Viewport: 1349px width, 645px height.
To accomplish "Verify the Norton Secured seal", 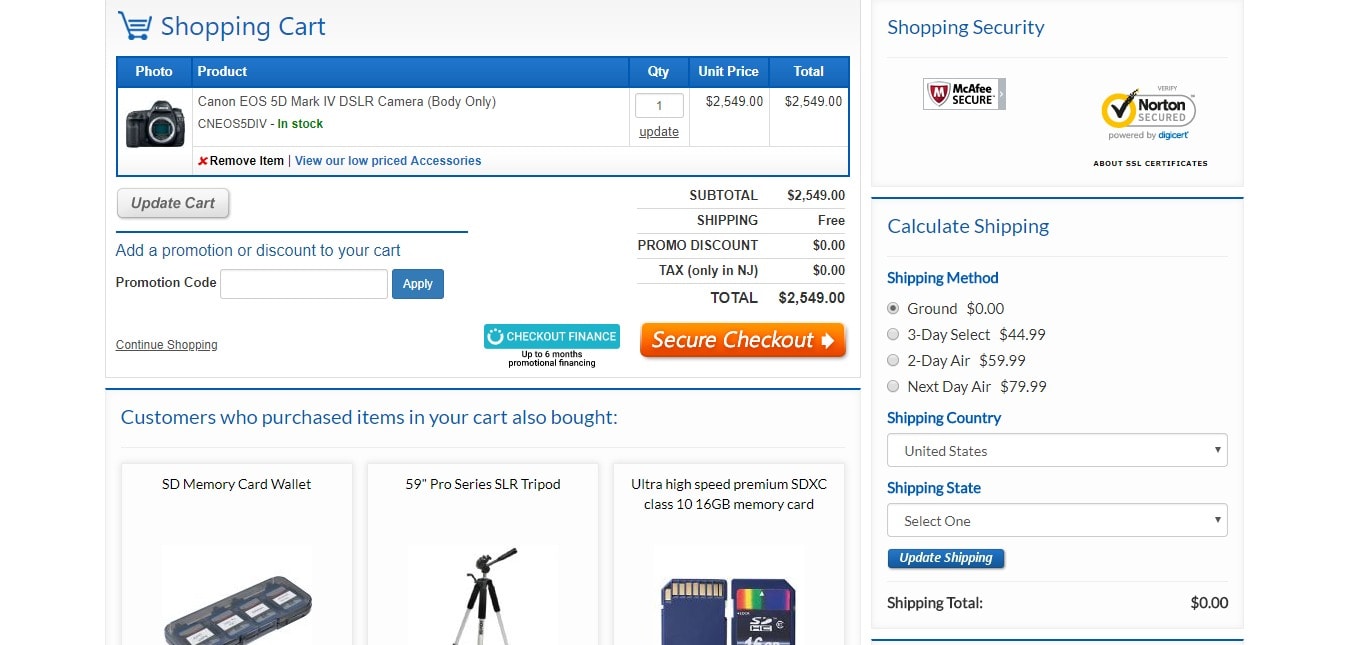I will tap(1148, 113).
